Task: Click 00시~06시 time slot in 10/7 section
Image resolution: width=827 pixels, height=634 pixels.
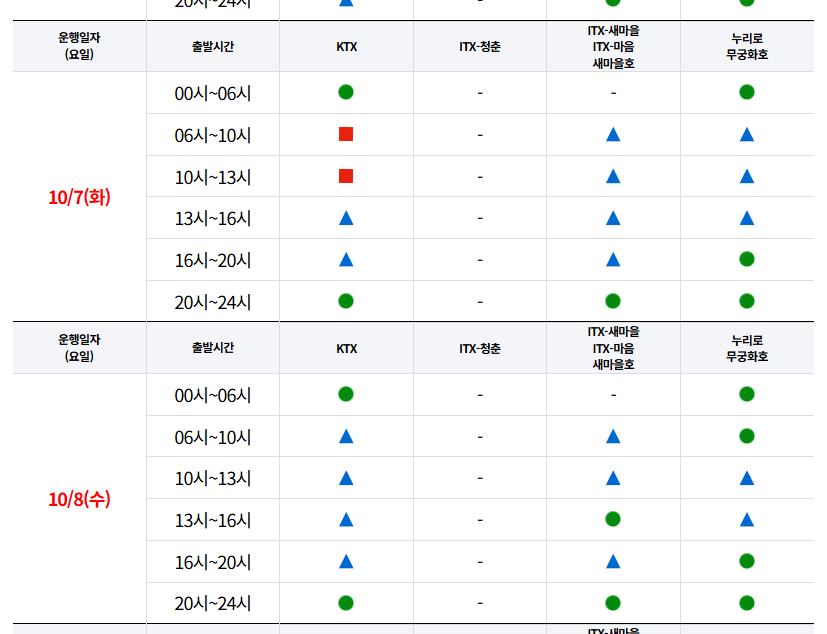Action: pos(213,93)
